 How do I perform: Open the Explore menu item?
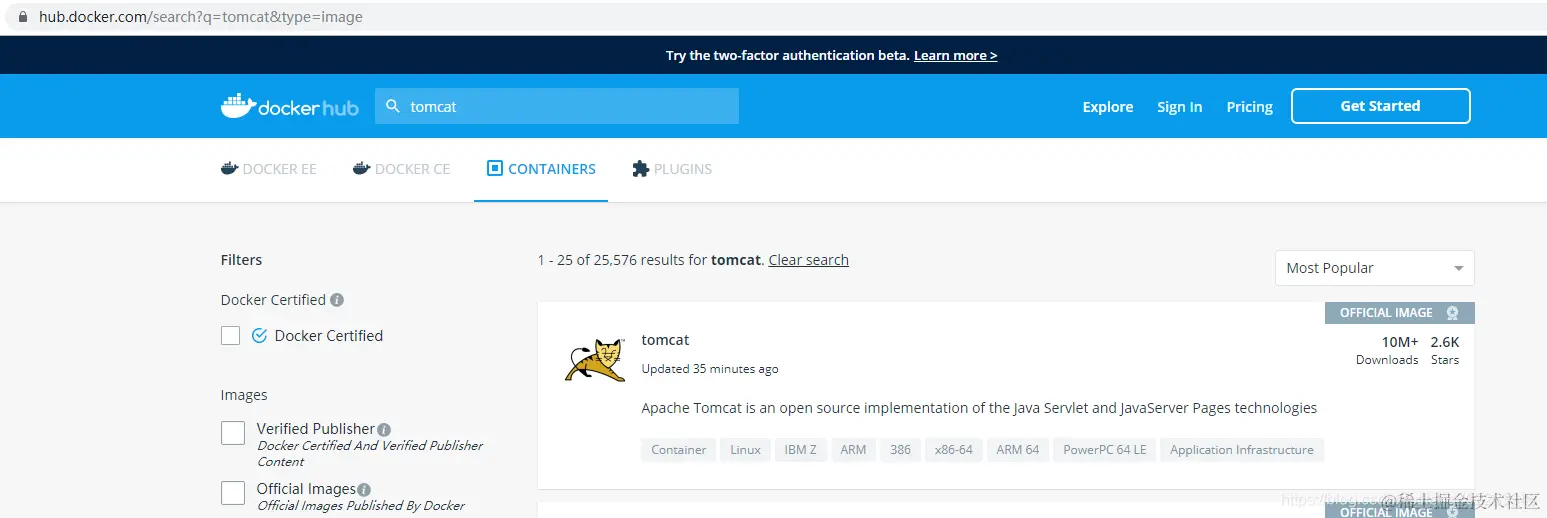1108,107
